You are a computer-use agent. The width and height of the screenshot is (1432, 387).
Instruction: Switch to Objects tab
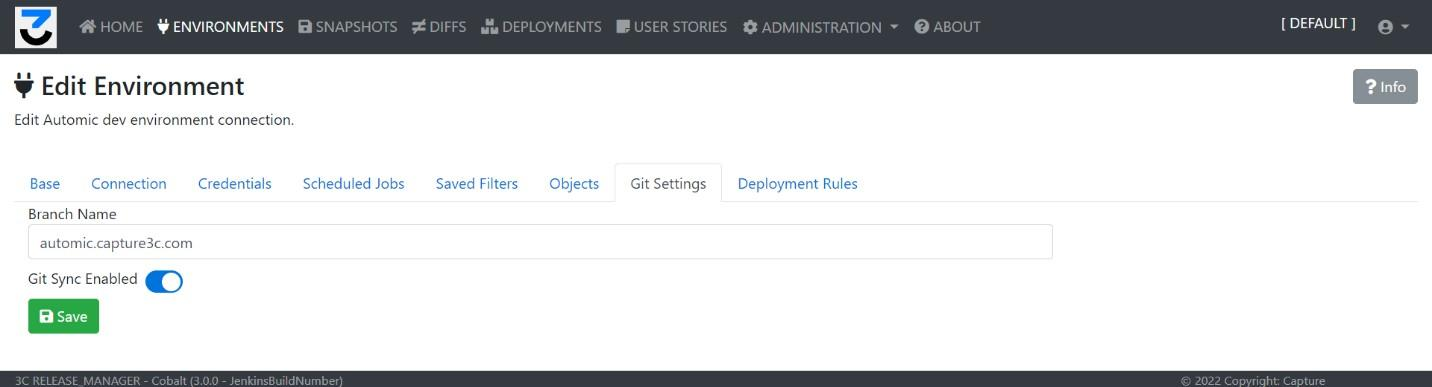tap(574, 183)
